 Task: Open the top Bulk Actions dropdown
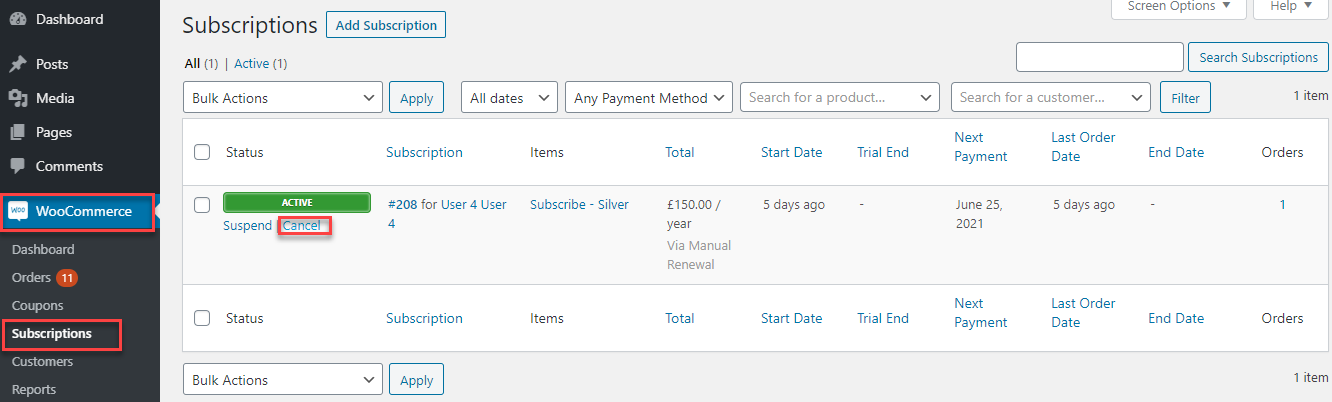coord(283,98)
